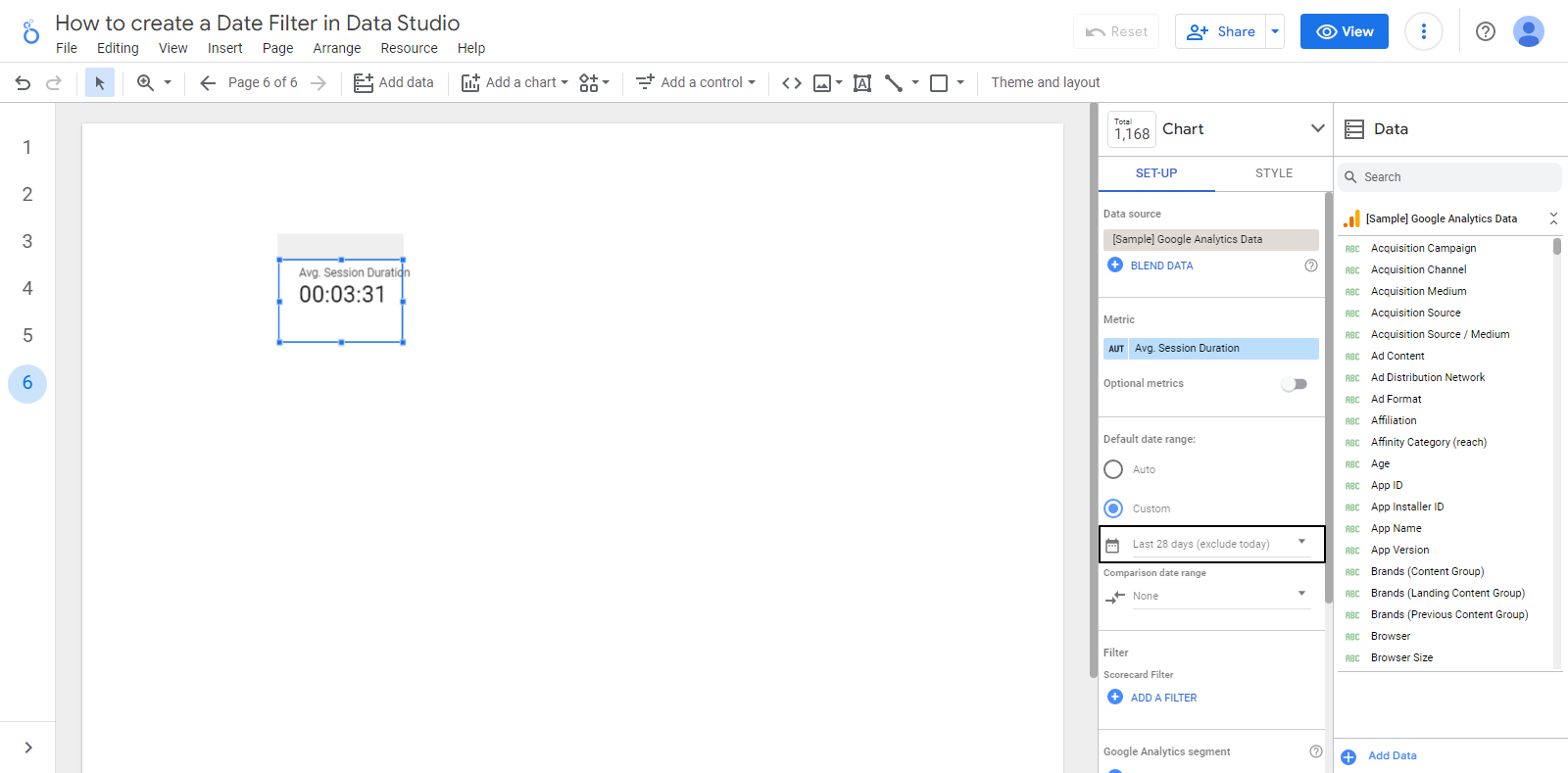Screen dimensions: 1568x773
Task: Select page 3 in the page list
Action: pos(27,241)
